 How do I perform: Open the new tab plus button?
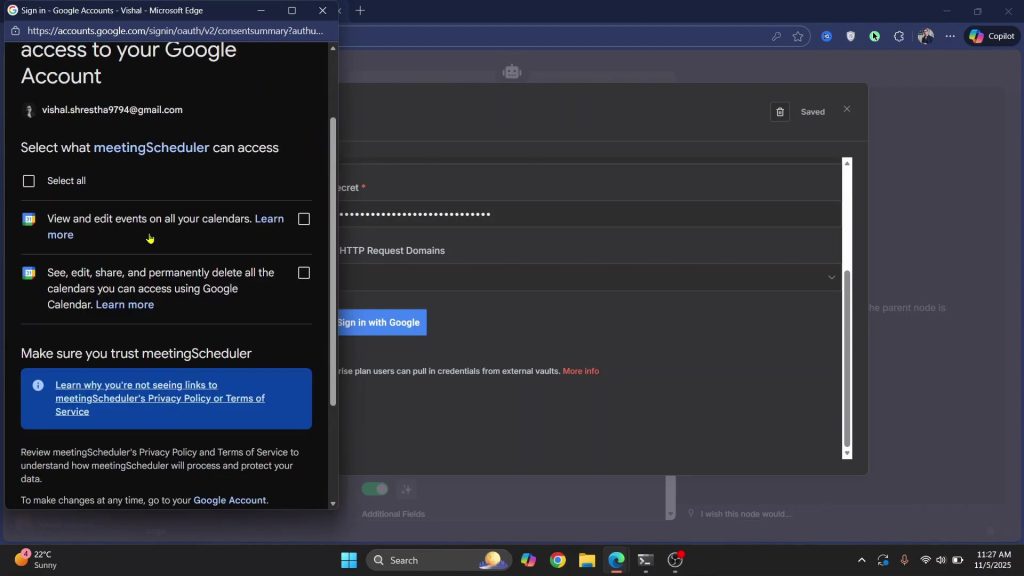[360, 11]
